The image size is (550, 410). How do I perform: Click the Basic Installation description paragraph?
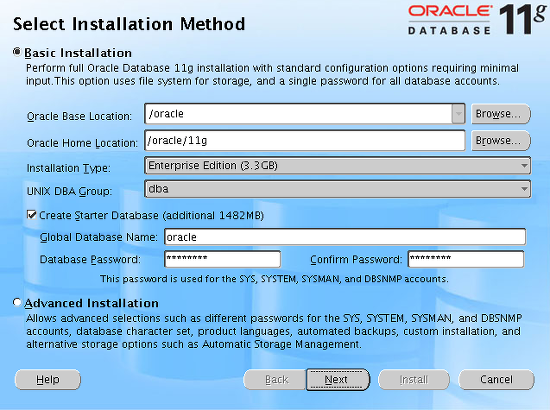point(273,74)
